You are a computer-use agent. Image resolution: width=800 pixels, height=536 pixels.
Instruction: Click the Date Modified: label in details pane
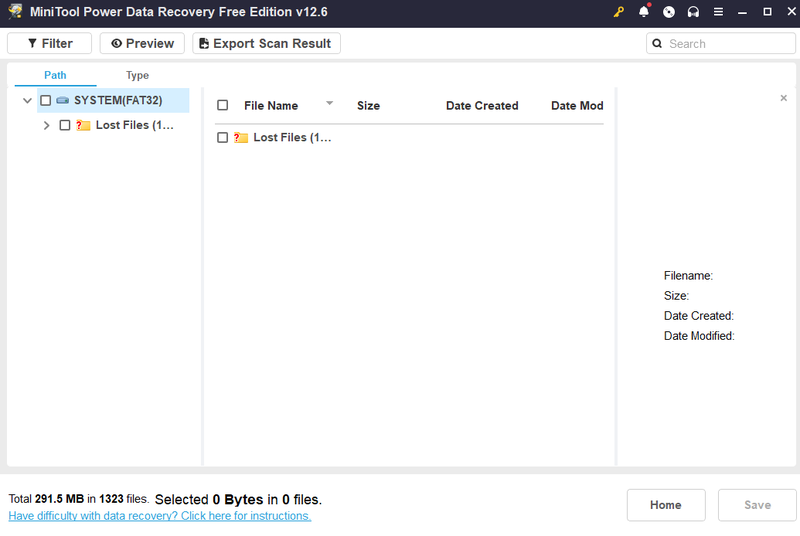tap(699, 336)
